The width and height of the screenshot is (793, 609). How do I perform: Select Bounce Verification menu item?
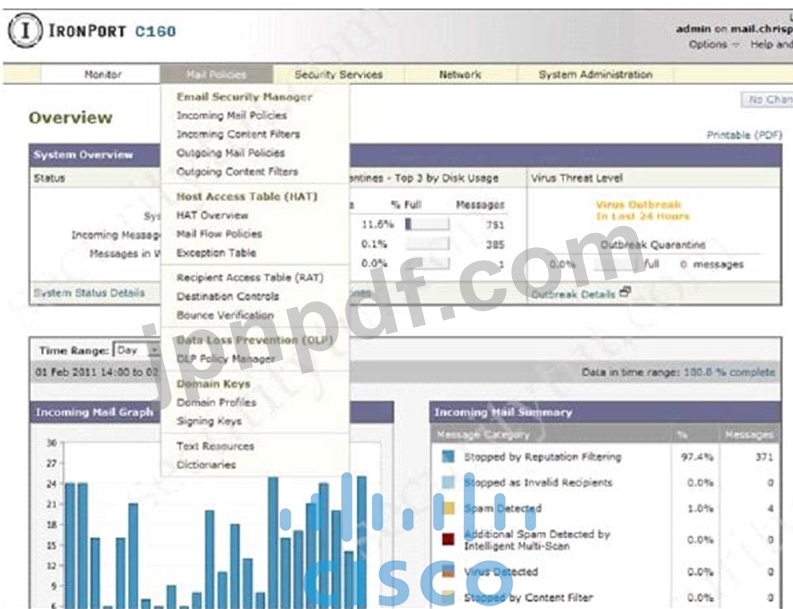pyautogui.click(x=225, y=315)
